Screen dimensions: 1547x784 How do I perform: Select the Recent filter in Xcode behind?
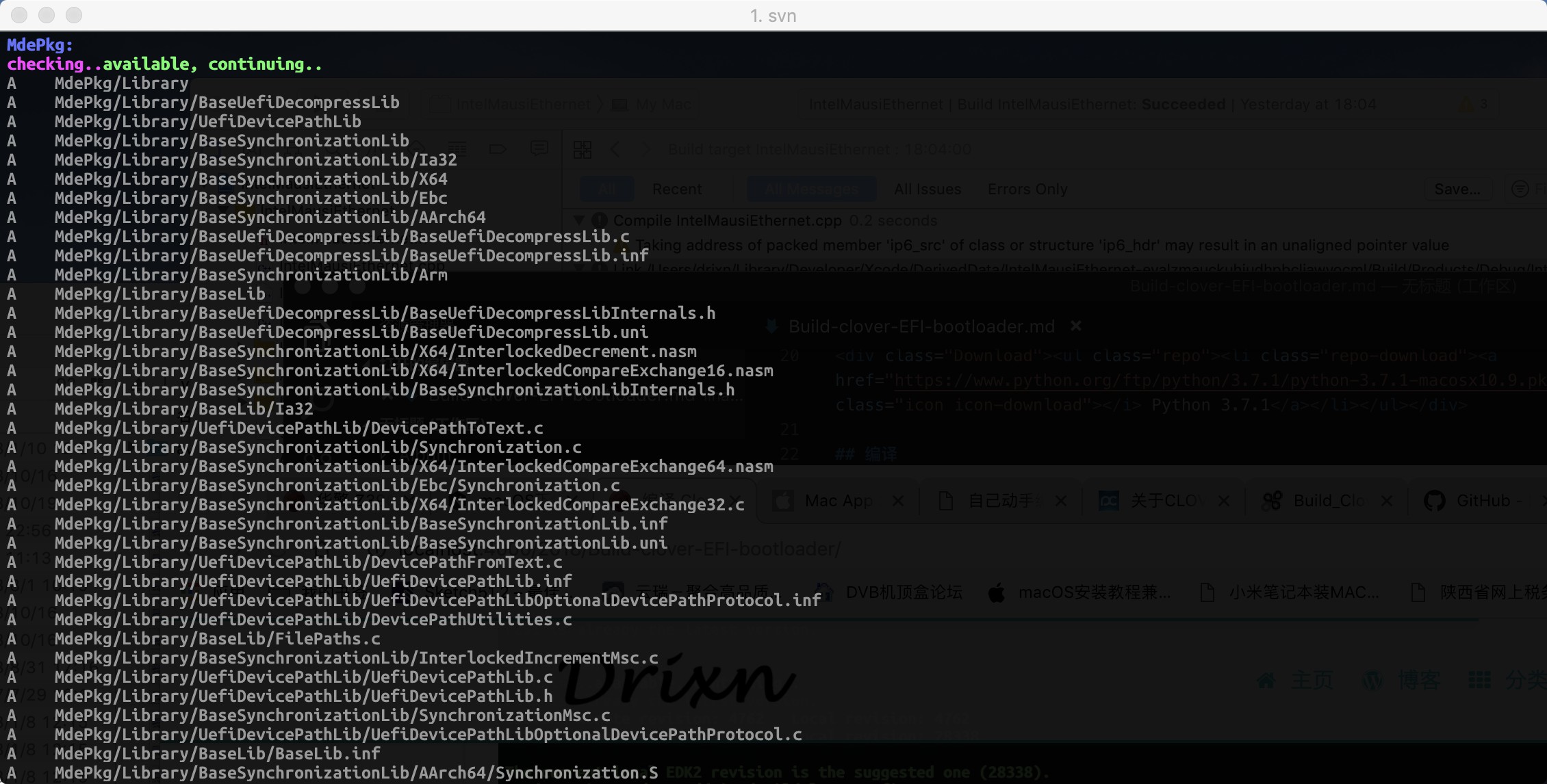(x=677, y=189)
